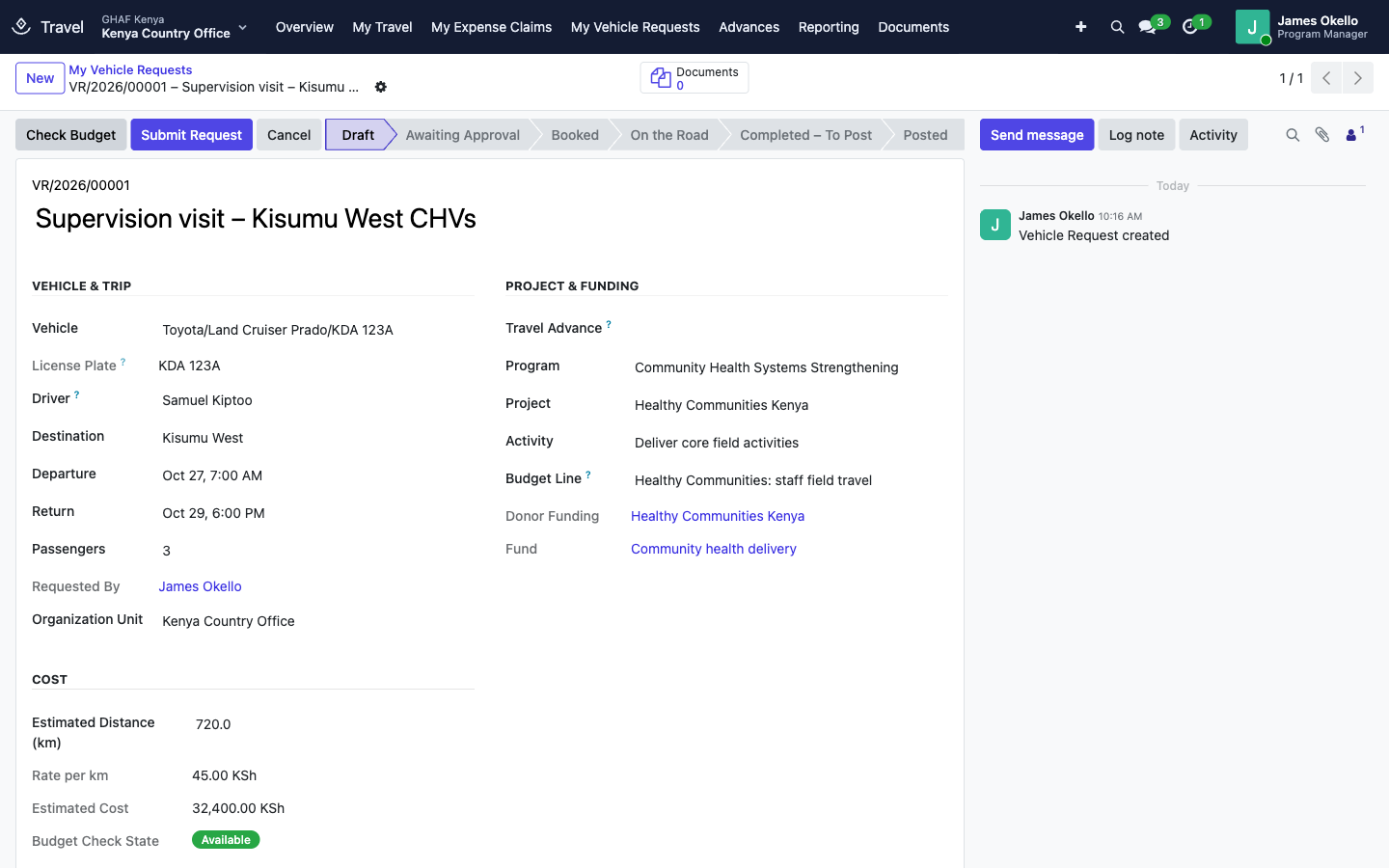Search messages in the chatter
This screenshot has width=1389, height=868.
(1293, 135)
